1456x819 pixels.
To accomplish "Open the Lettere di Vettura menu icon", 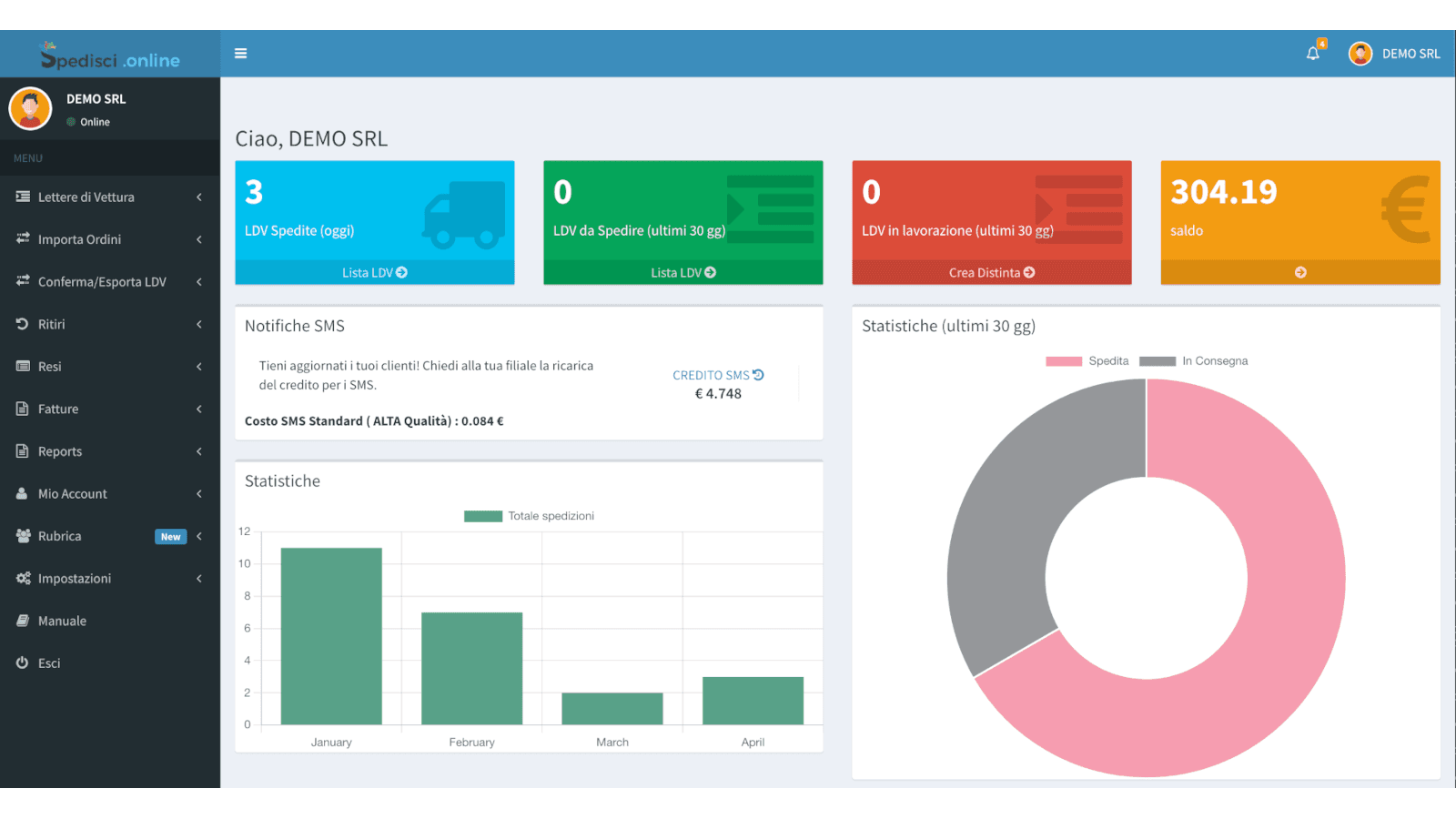I will pyautogui.click(x=22, y=197).
